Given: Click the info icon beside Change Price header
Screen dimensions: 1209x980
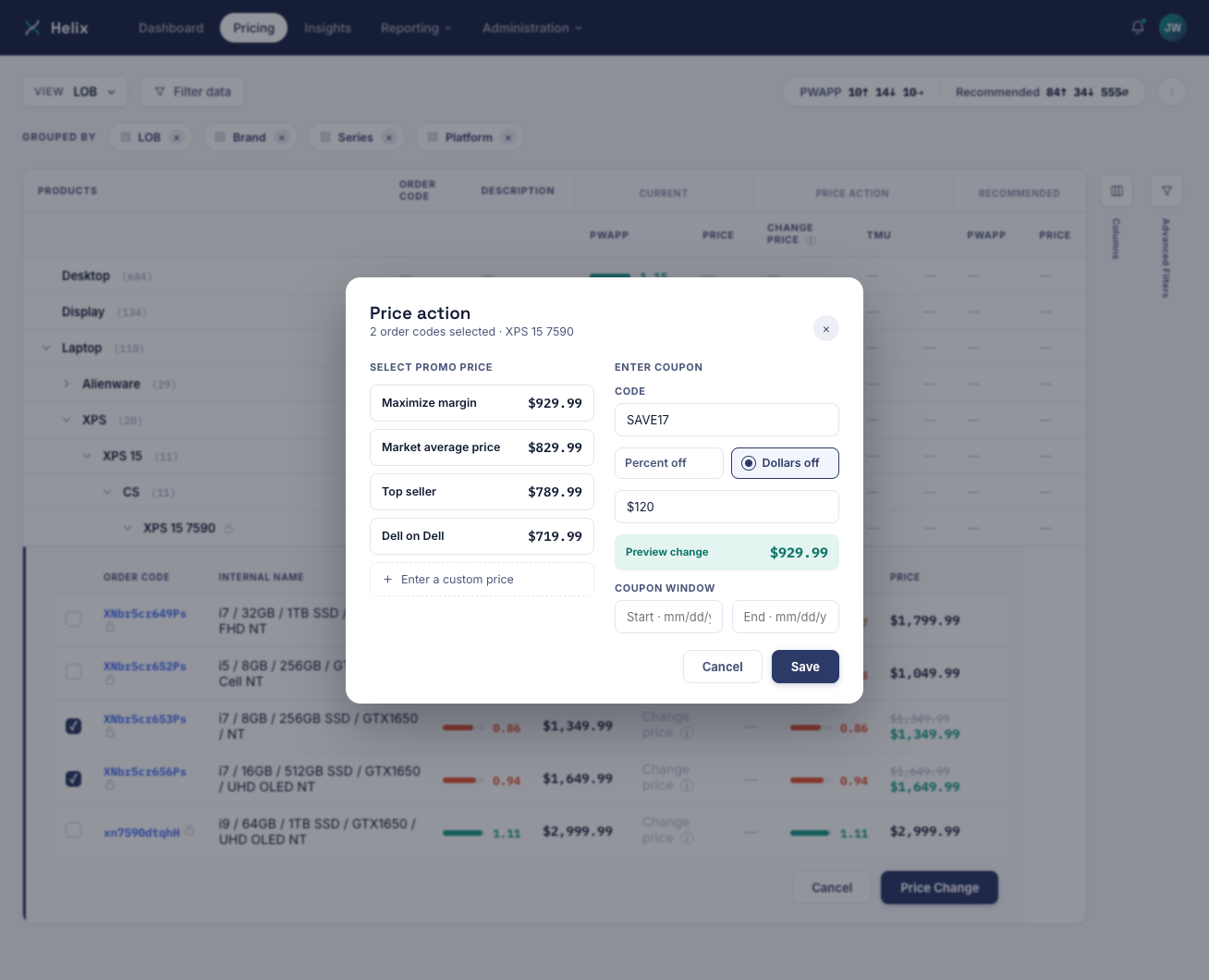Looking at the screenshot, I should click(x=811, y=240).
